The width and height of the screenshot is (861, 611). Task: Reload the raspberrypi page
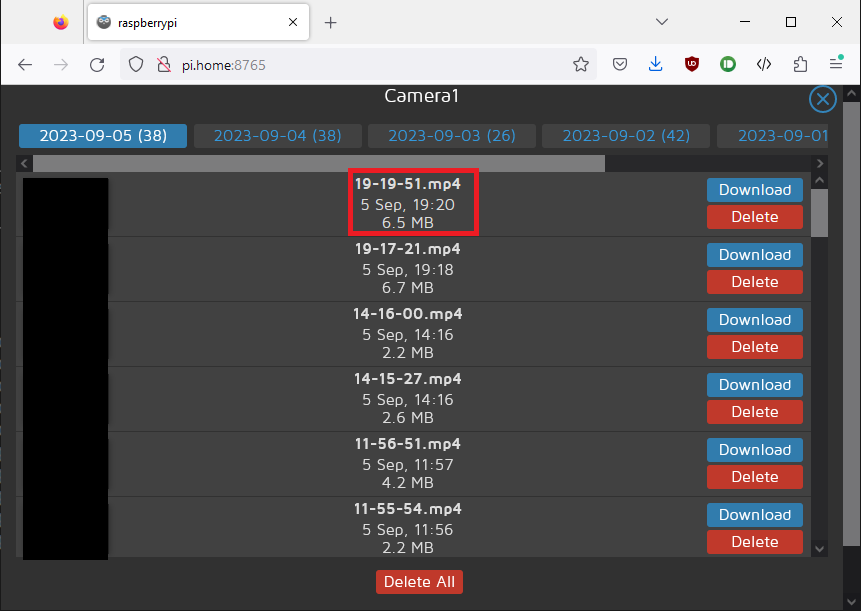point(97,64)
